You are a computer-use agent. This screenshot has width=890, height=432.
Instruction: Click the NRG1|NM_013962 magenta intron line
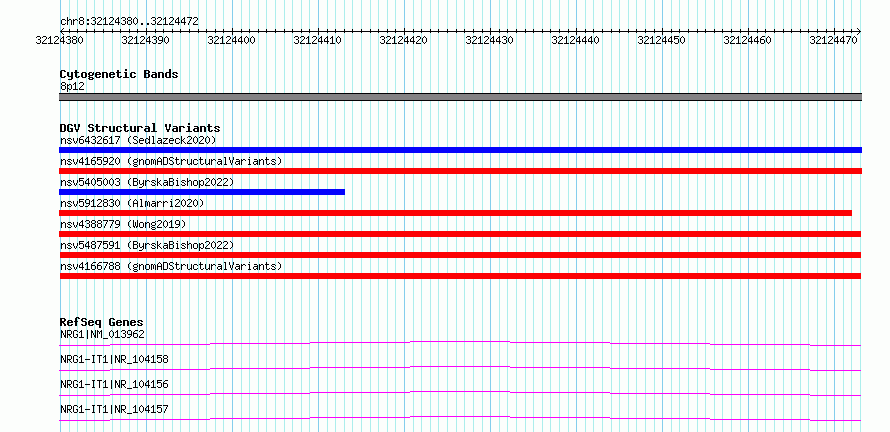coord(460,343)
